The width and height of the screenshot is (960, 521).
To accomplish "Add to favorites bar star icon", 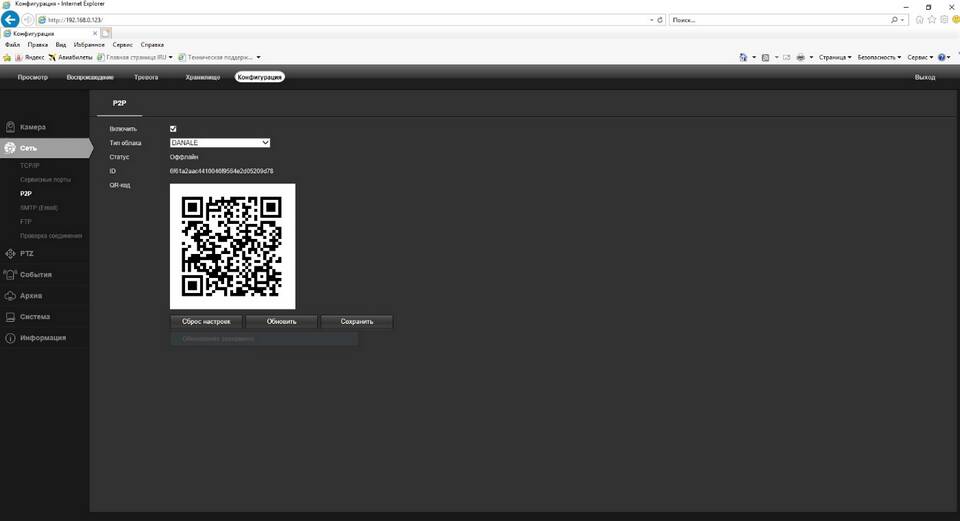I will (x=7, y=58).
